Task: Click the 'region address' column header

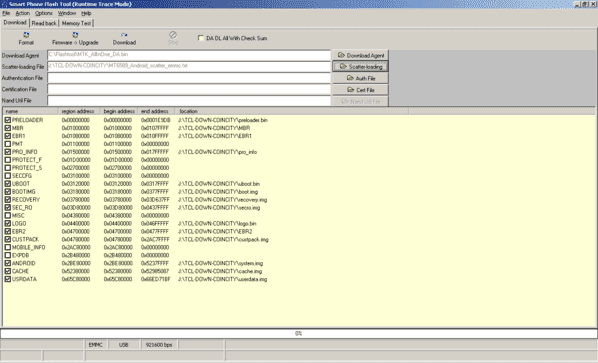Action: [x=79, y=111]
